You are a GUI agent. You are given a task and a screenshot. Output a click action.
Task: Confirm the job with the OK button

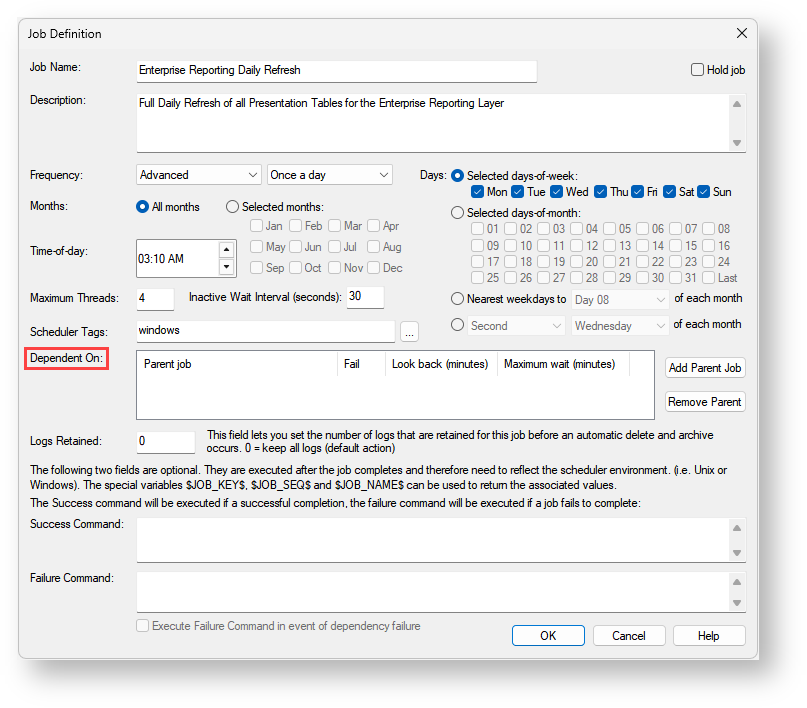pyautogui.click(x=548, y=636)
